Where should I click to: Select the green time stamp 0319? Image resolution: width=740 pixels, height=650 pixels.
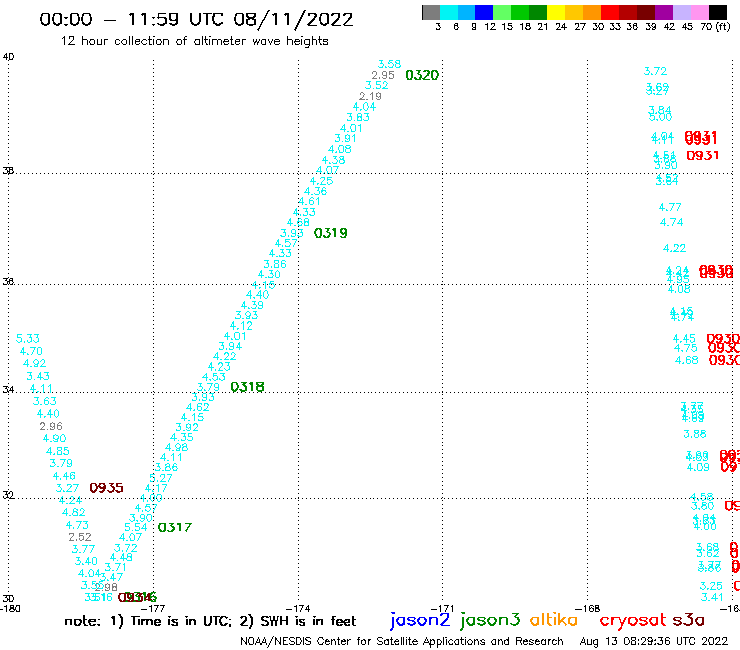click(330, 233)
